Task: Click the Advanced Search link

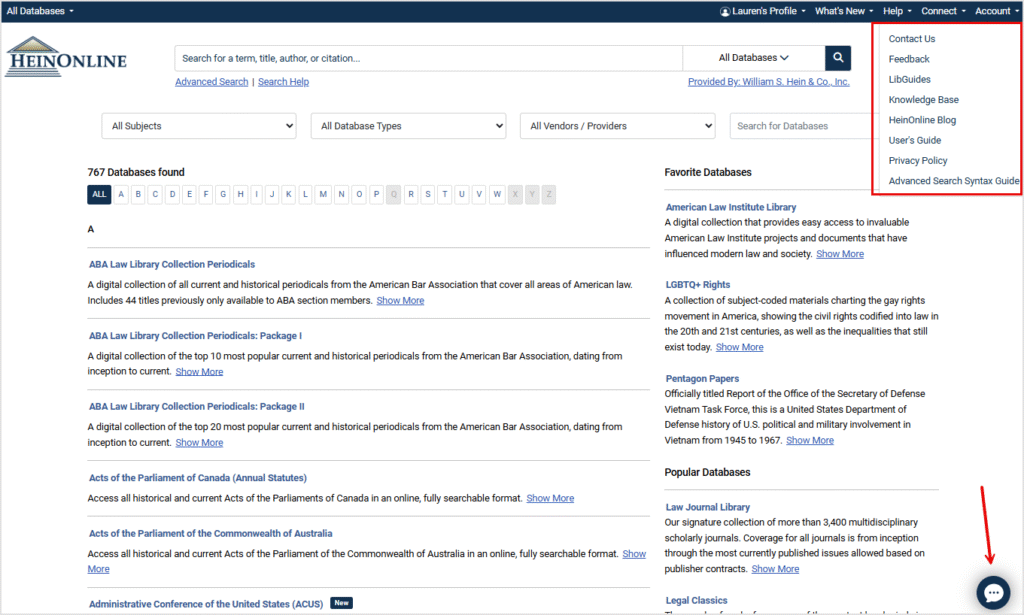Action: [211, 82]
